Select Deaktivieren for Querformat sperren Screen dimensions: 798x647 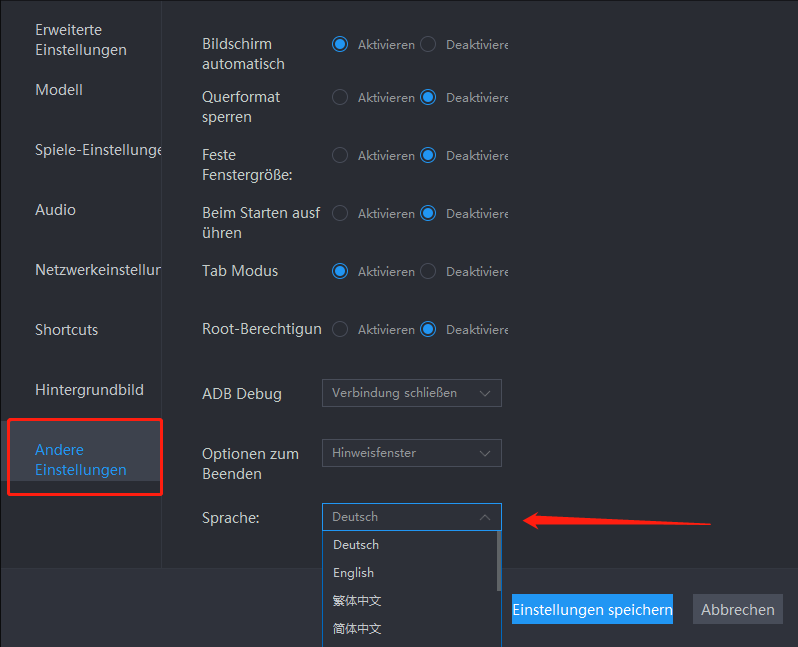coord(428,97)
